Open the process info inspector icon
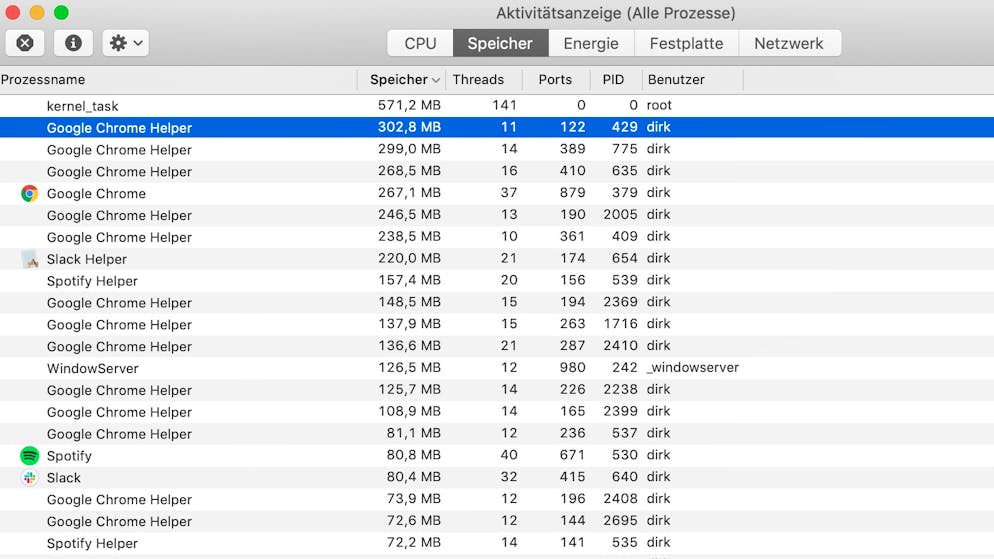Image resolution: width=994 pixels, height=559 pixels. click(74, 43)
